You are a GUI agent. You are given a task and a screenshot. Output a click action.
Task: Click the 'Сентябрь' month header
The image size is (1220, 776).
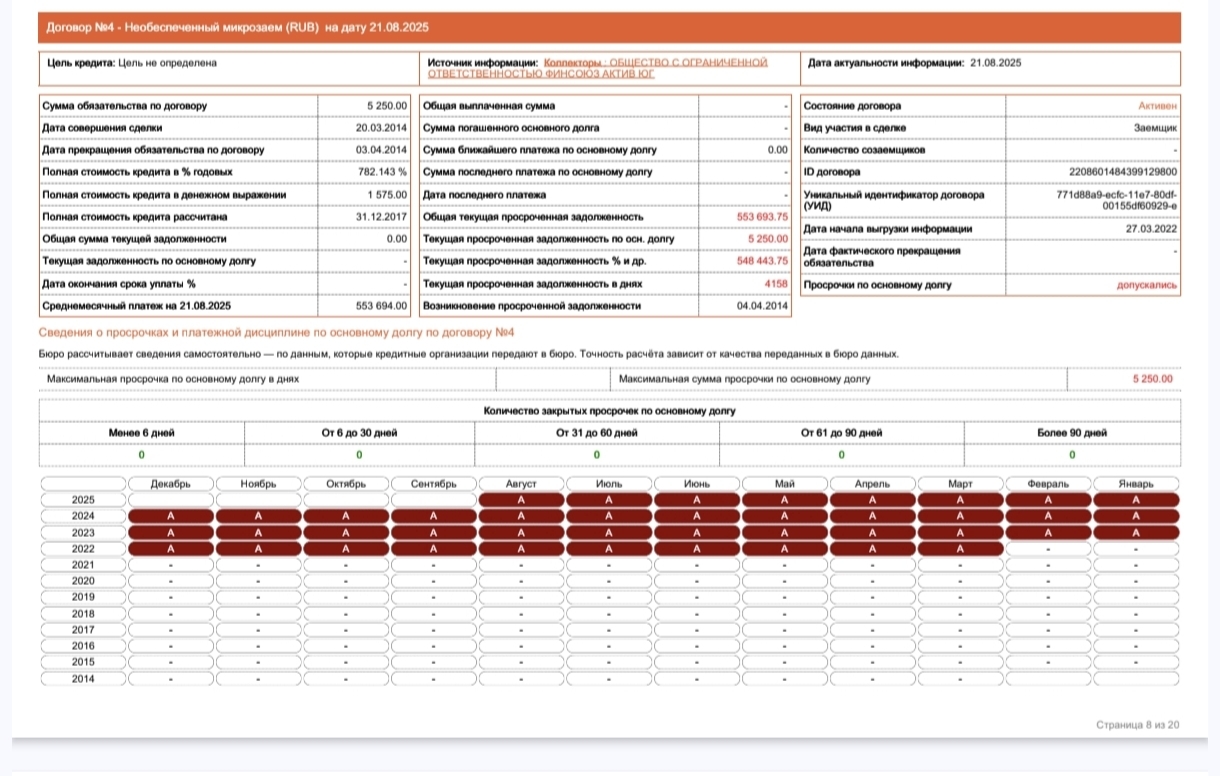pos(433,484)
